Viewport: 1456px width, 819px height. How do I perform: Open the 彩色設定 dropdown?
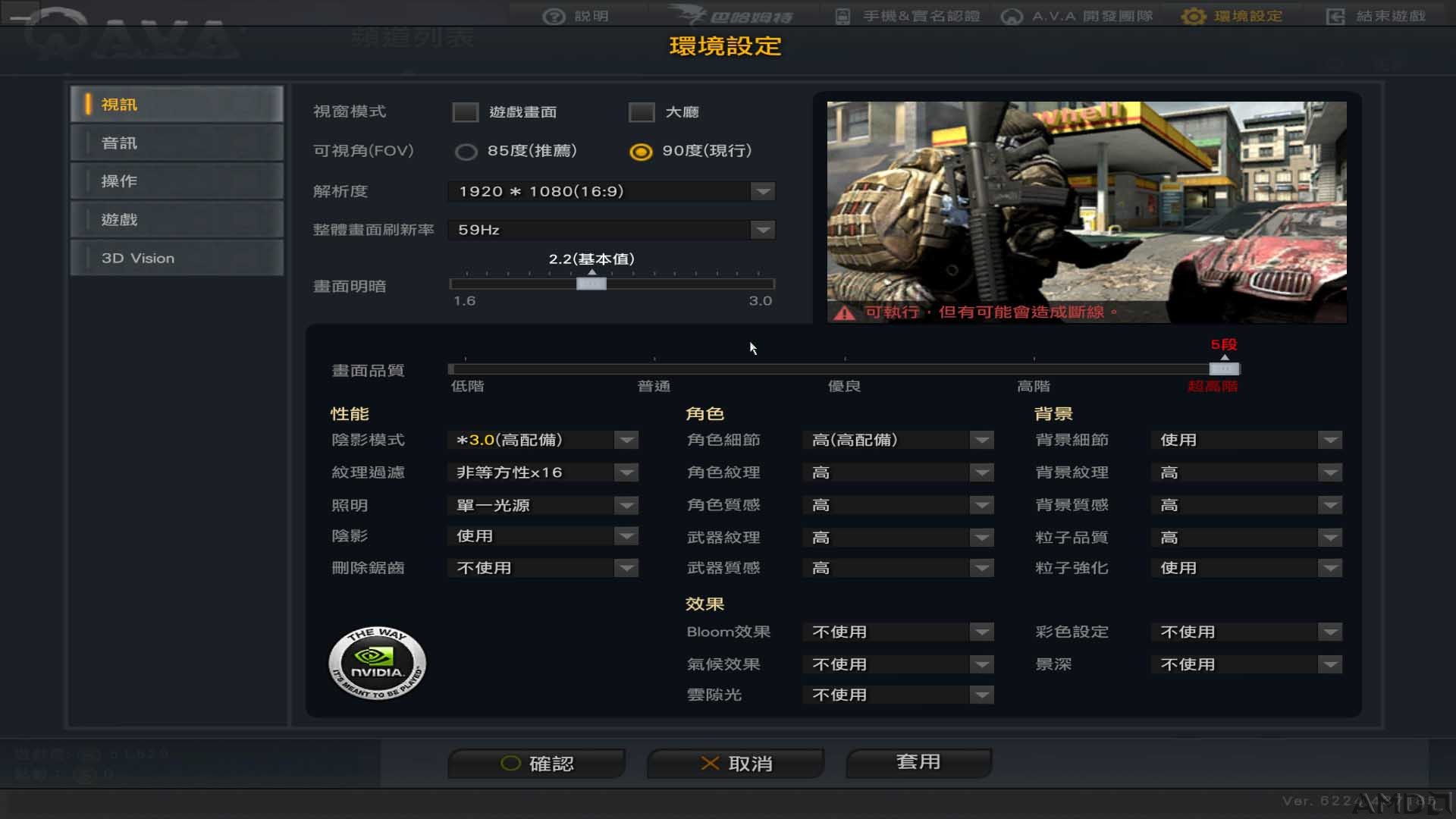(x=1247, y=632)
